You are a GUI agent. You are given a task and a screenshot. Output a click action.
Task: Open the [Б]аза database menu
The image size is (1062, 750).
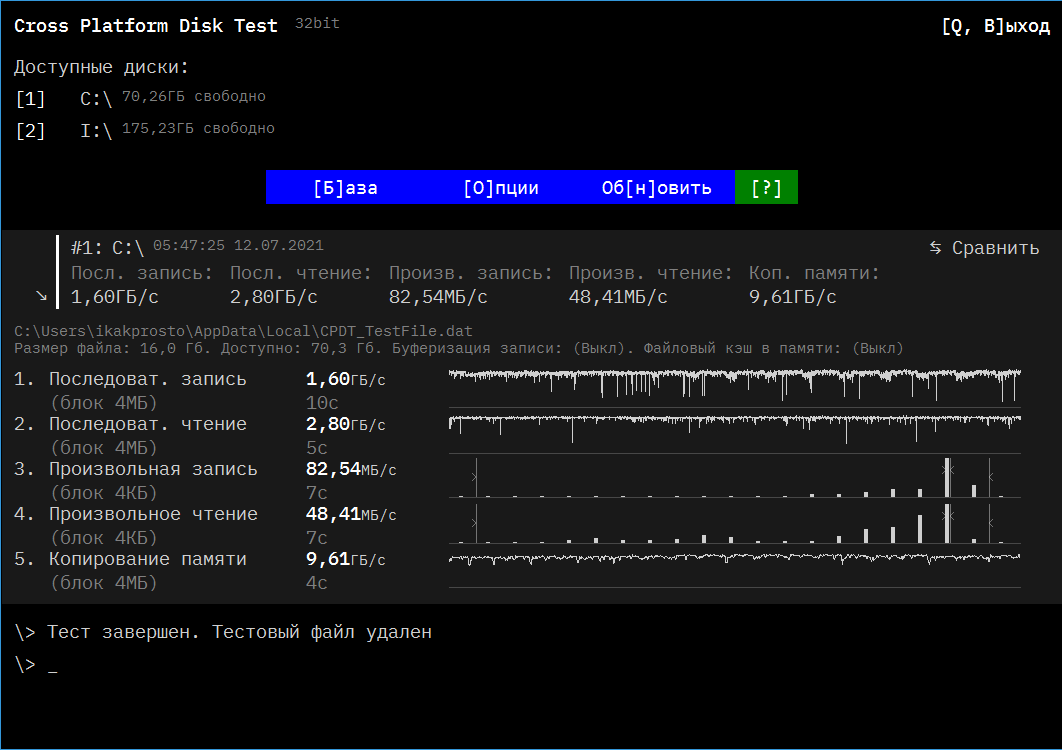(345, 188)
